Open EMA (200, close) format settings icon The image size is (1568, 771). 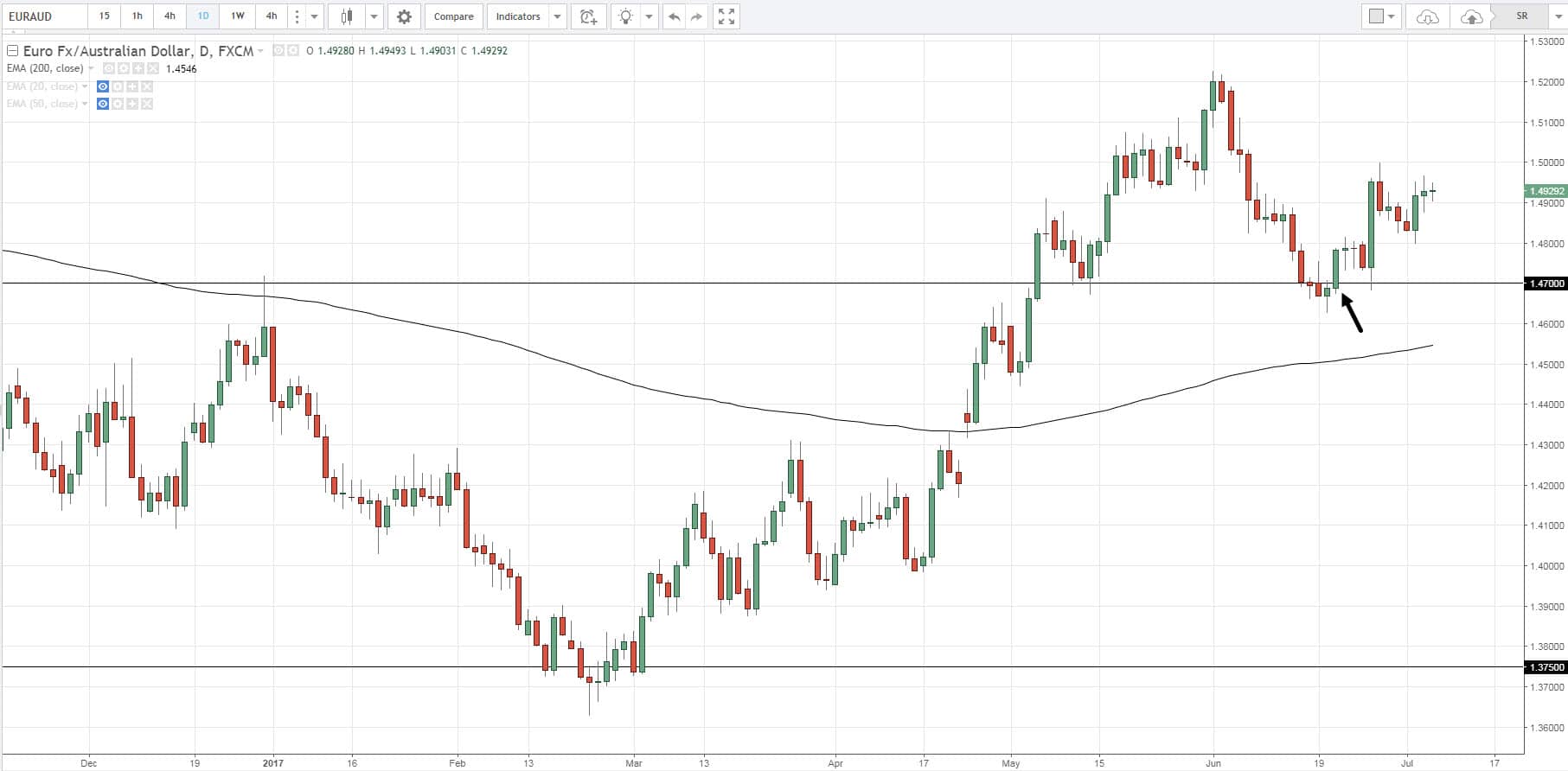(x=124, y=68)
